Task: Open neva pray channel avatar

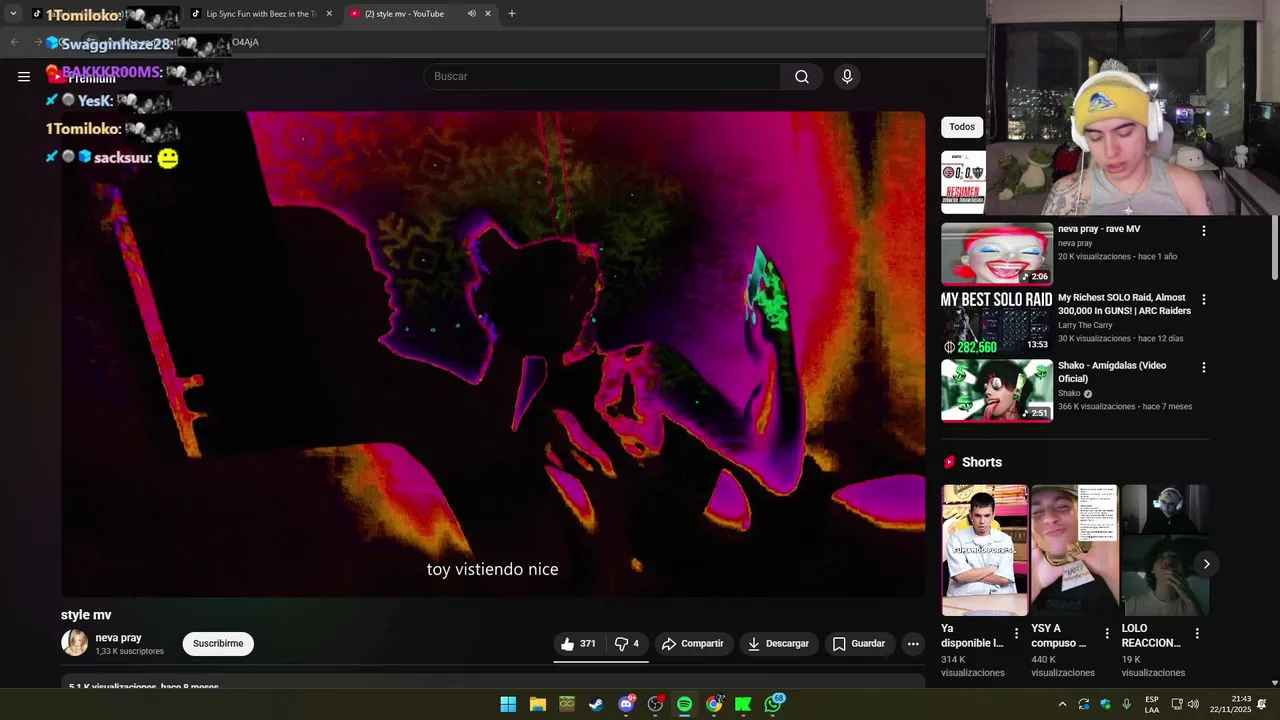Action: (75, 643)
